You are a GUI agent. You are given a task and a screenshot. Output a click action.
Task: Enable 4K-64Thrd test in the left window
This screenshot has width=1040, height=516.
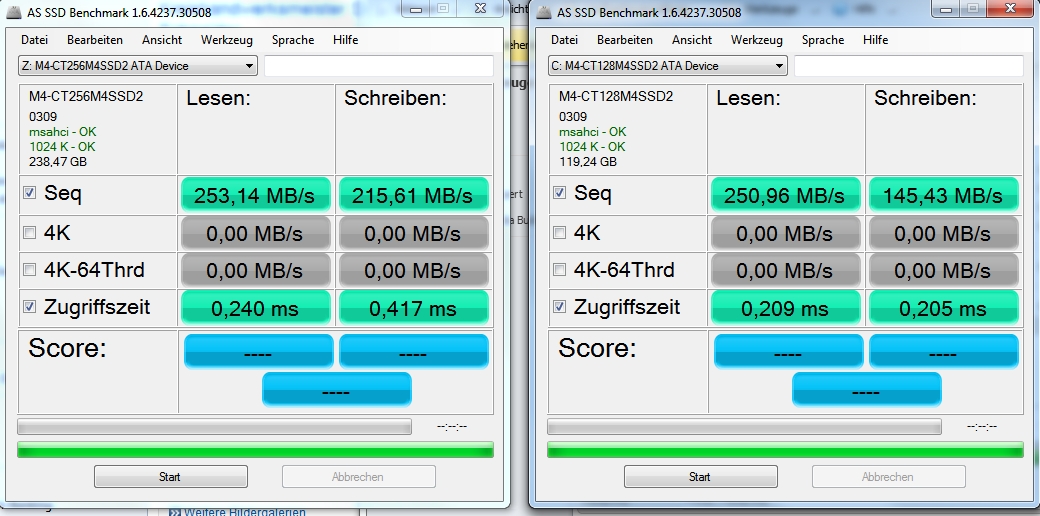coord(29,270)
